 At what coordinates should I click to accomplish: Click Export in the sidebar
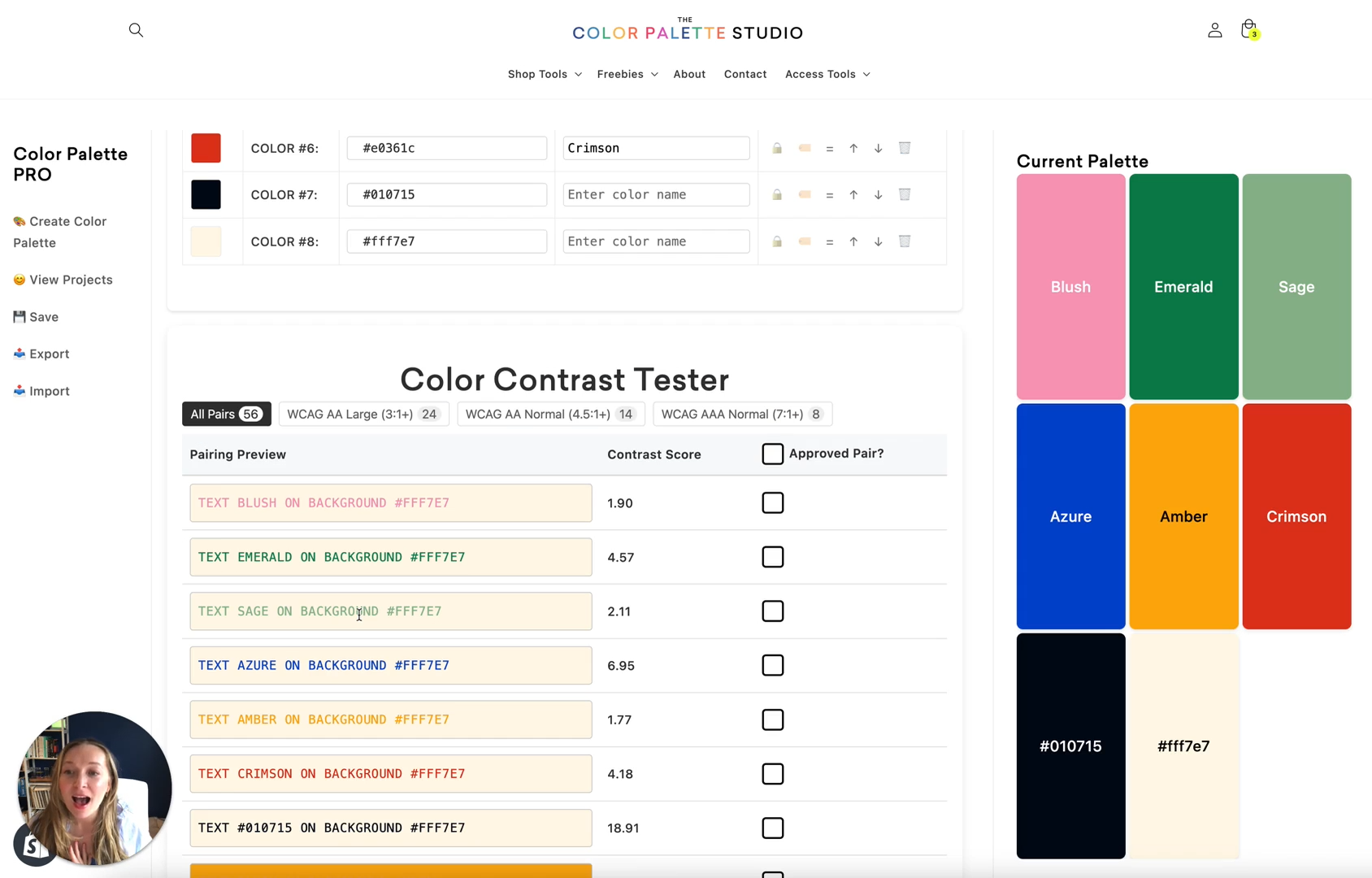[41, 354]
